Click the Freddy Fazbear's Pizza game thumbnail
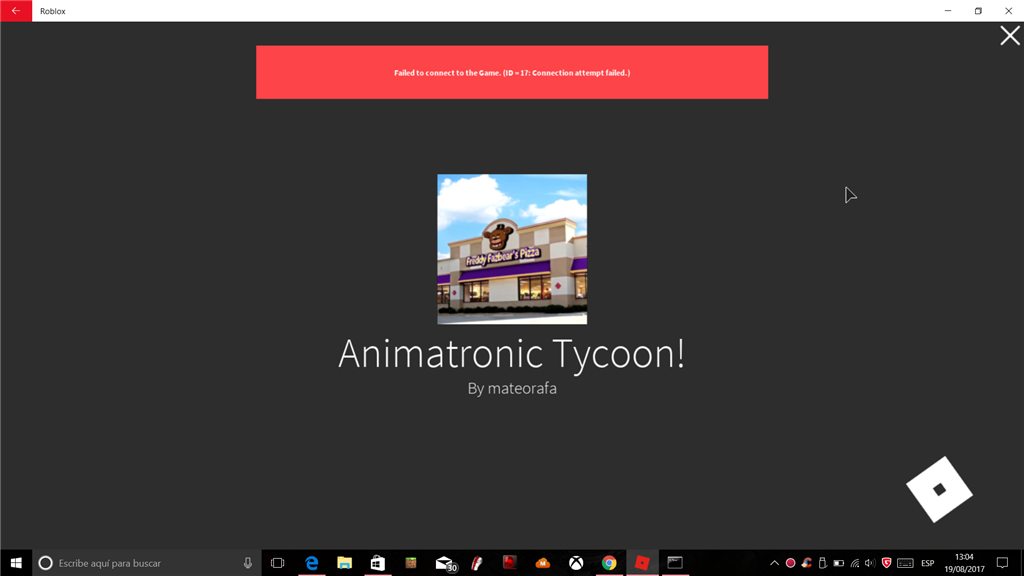This screenshot has height=576, width=1024. (512, 249)
